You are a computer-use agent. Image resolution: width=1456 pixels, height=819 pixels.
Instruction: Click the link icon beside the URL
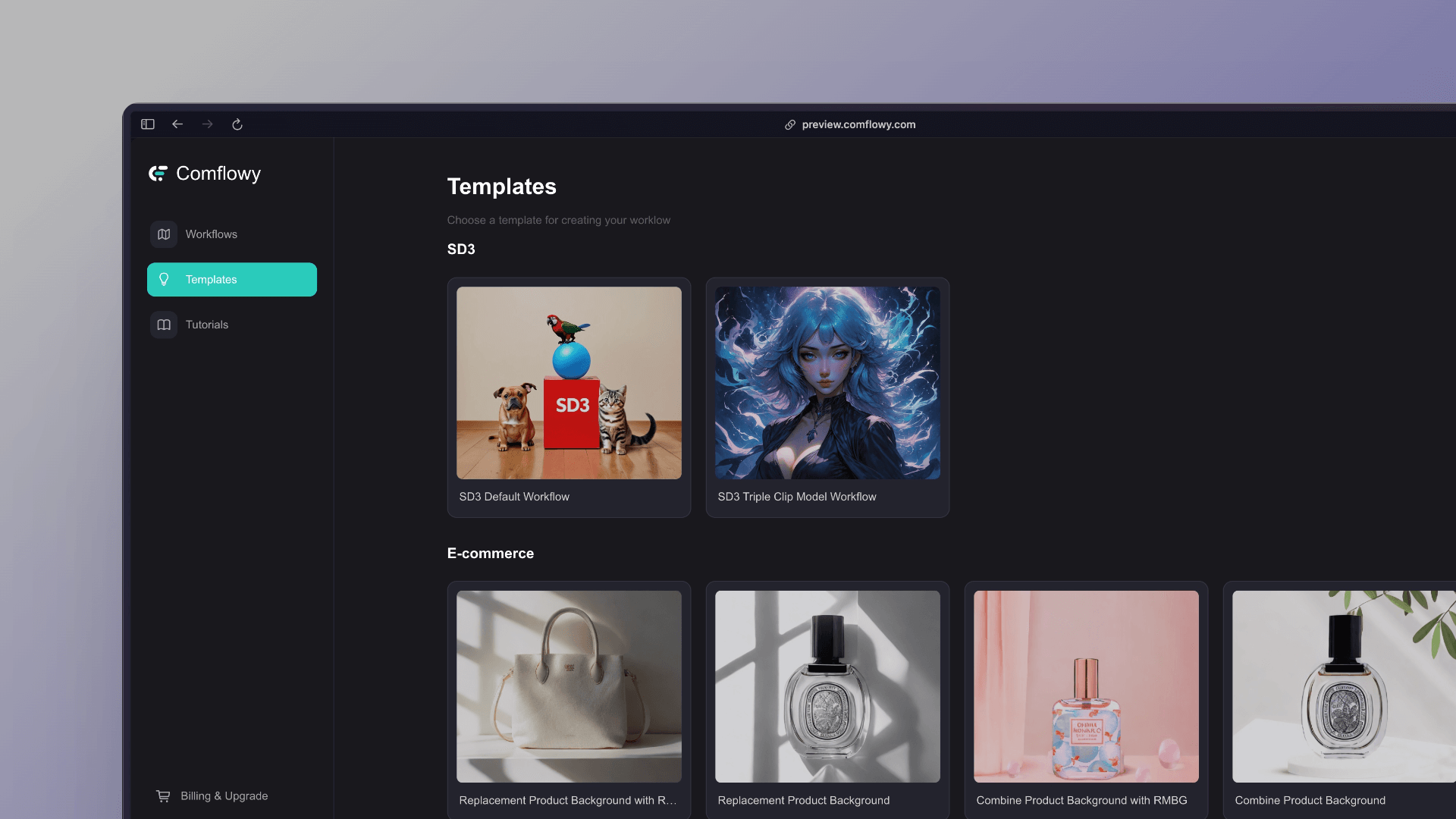(x=790, y=124)
